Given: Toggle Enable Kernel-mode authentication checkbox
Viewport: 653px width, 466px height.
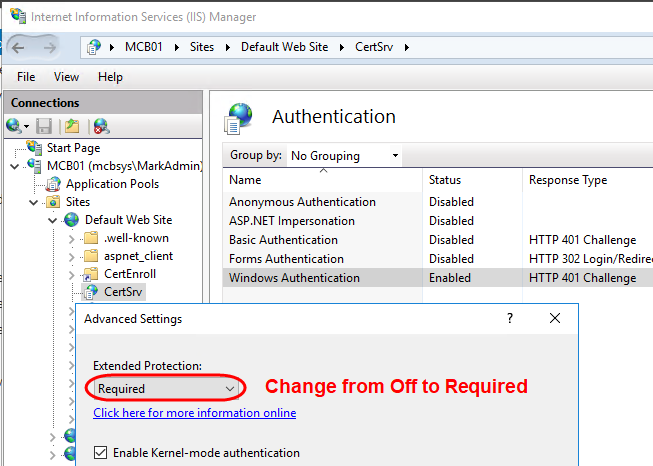Looking at the screenshot, I should pos(100,452).
